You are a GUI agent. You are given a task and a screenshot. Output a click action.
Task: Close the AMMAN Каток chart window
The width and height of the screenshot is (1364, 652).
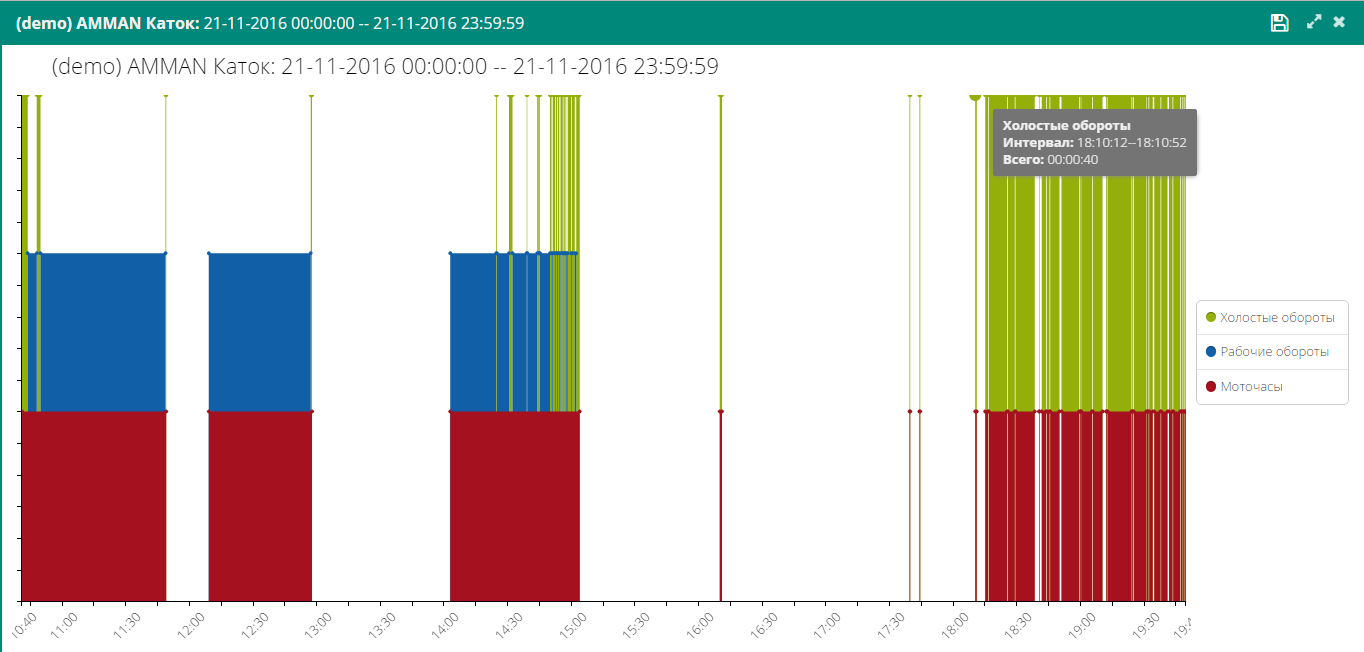pos(1339,22)
